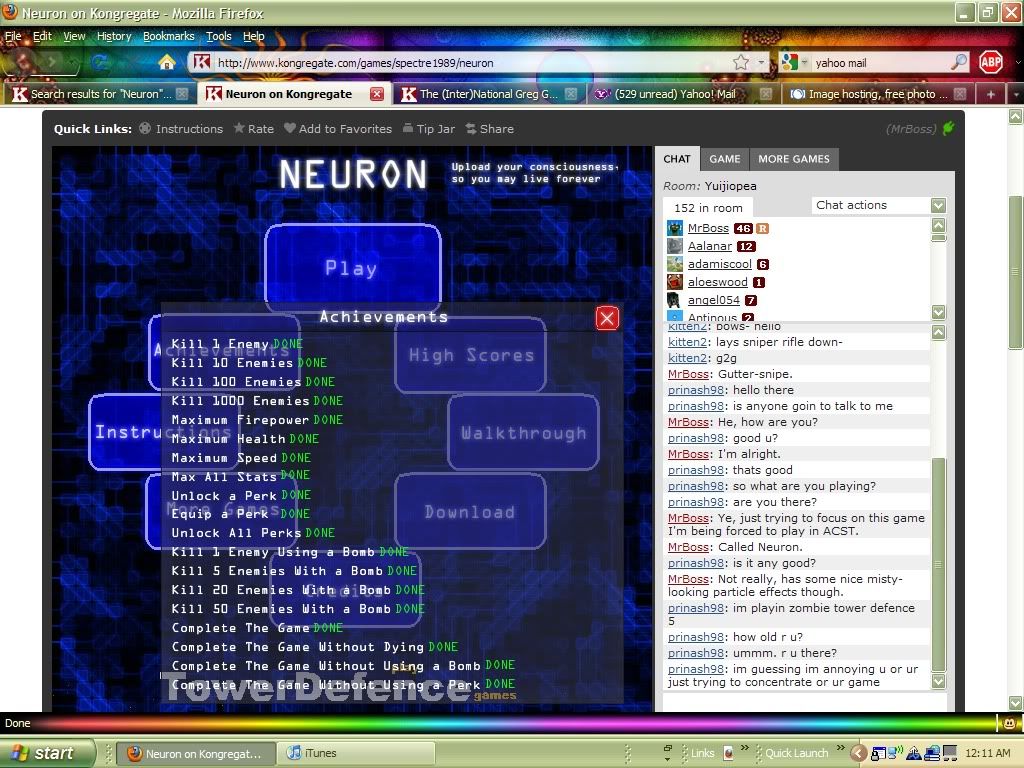Click chat messages scroll down arrow
Image resolution: width=1024 pixels, height=768 pixels.
pyautogui.click(x=938, y=682)
